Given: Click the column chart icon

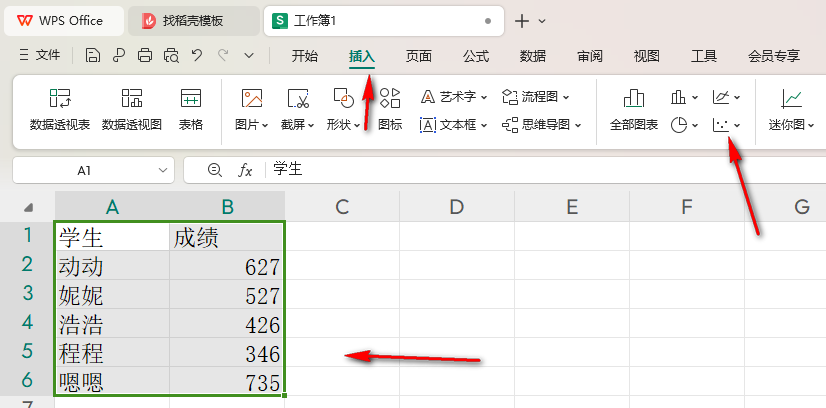Looking at the screenshot, I should coord(678,97).
